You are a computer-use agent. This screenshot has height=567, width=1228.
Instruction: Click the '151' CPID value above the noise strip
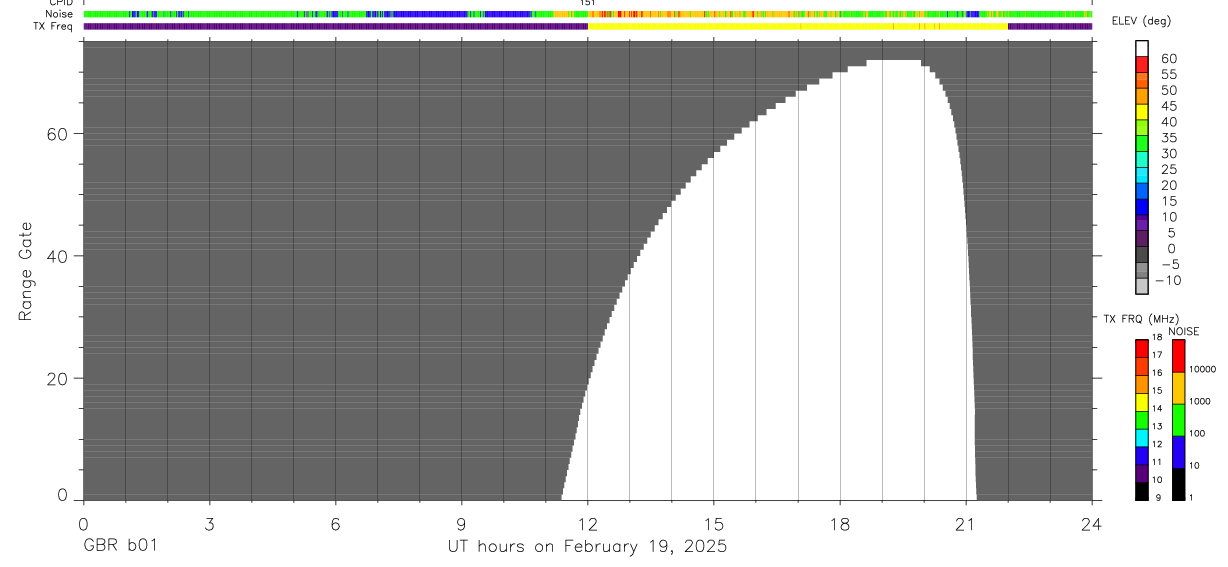coord(588,4)
